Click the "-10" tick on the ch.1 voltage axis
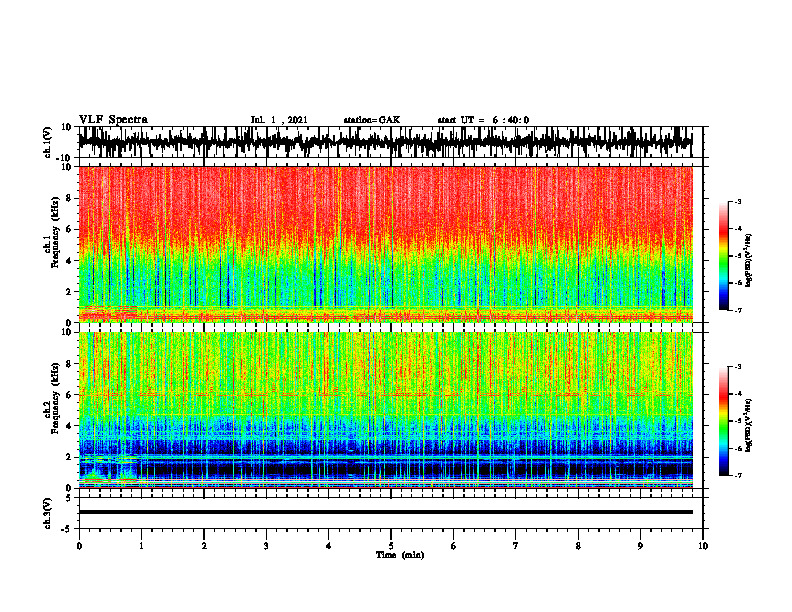This screenshot has height=612, width=792. tap(65, 158)
